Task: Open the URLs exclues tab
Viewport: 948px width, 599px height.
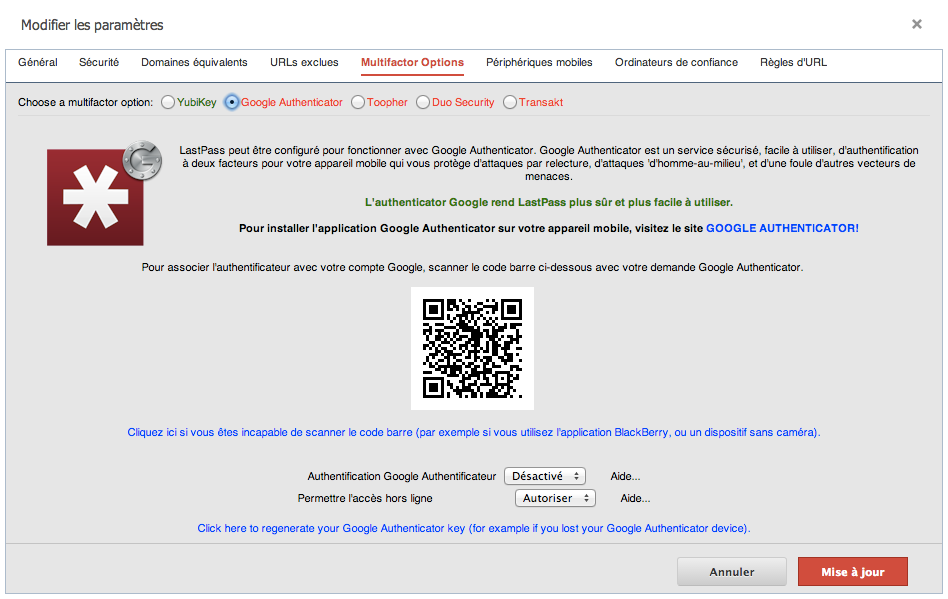Action: pyautogui.click(x=304, y=62)
